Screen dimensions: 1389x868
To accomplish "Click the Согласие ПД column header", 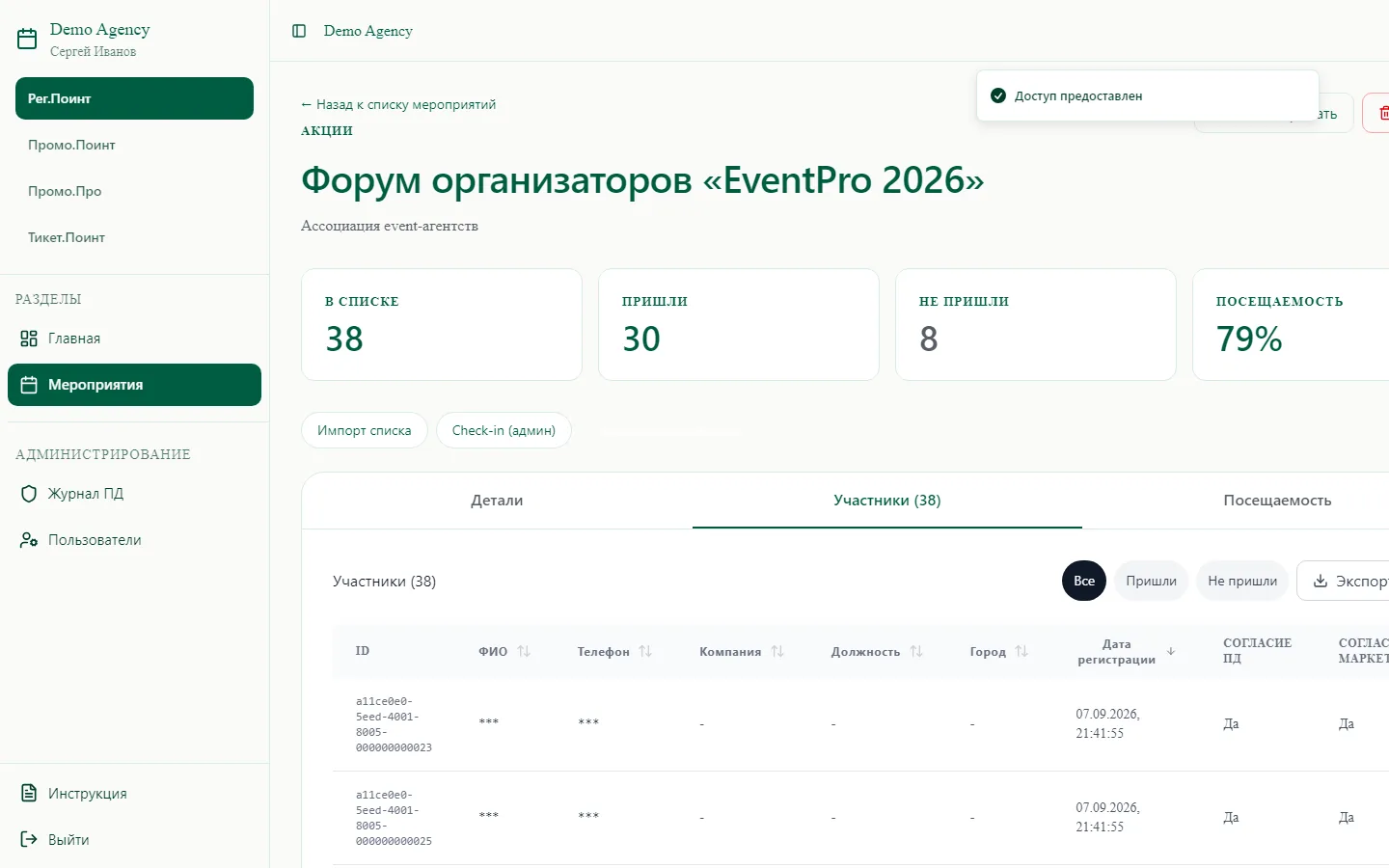I will click(x=1257, y=651).
